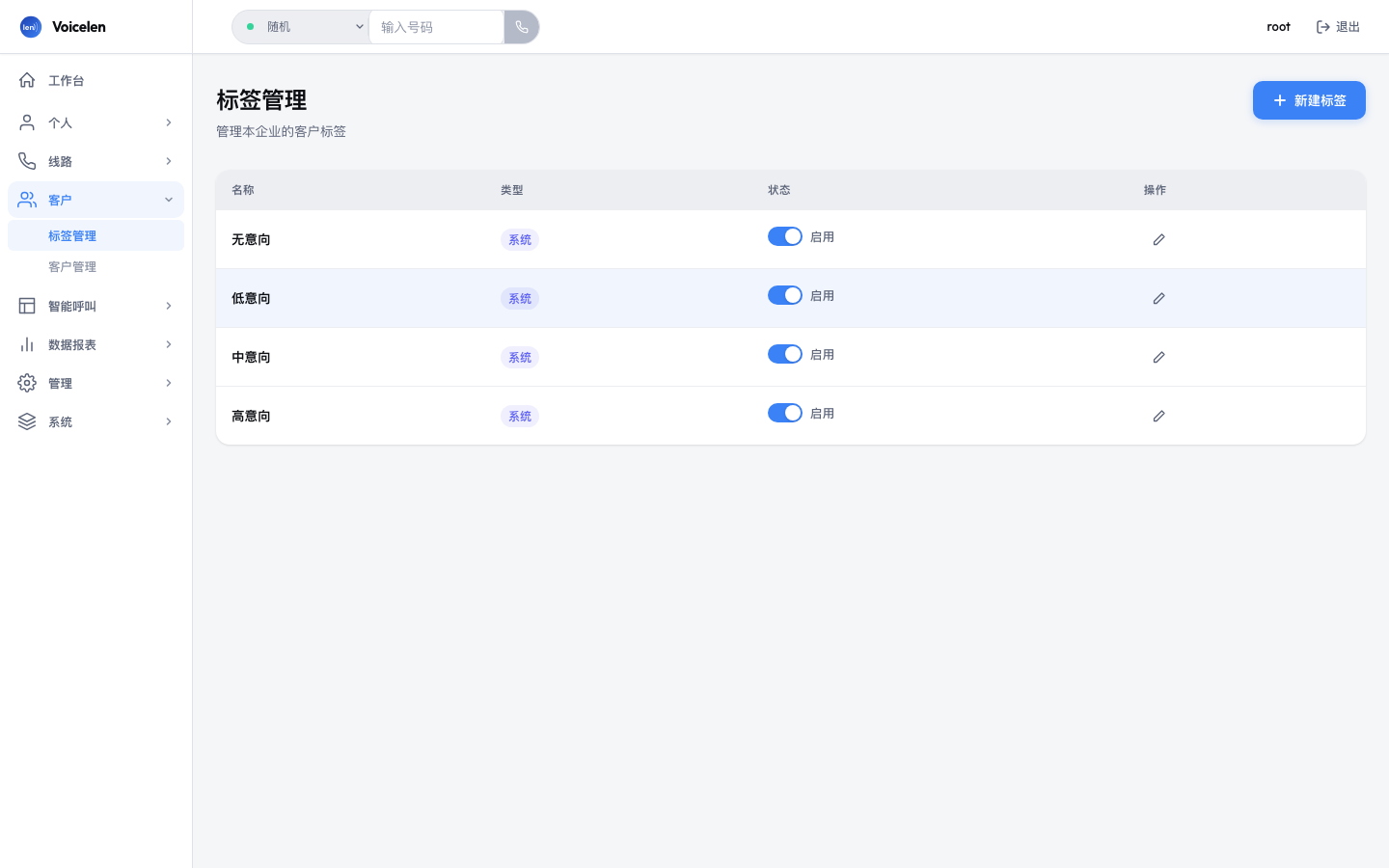
Task: Open the 数据报表 sidebar menu
Action: click(x=95, y=344)
